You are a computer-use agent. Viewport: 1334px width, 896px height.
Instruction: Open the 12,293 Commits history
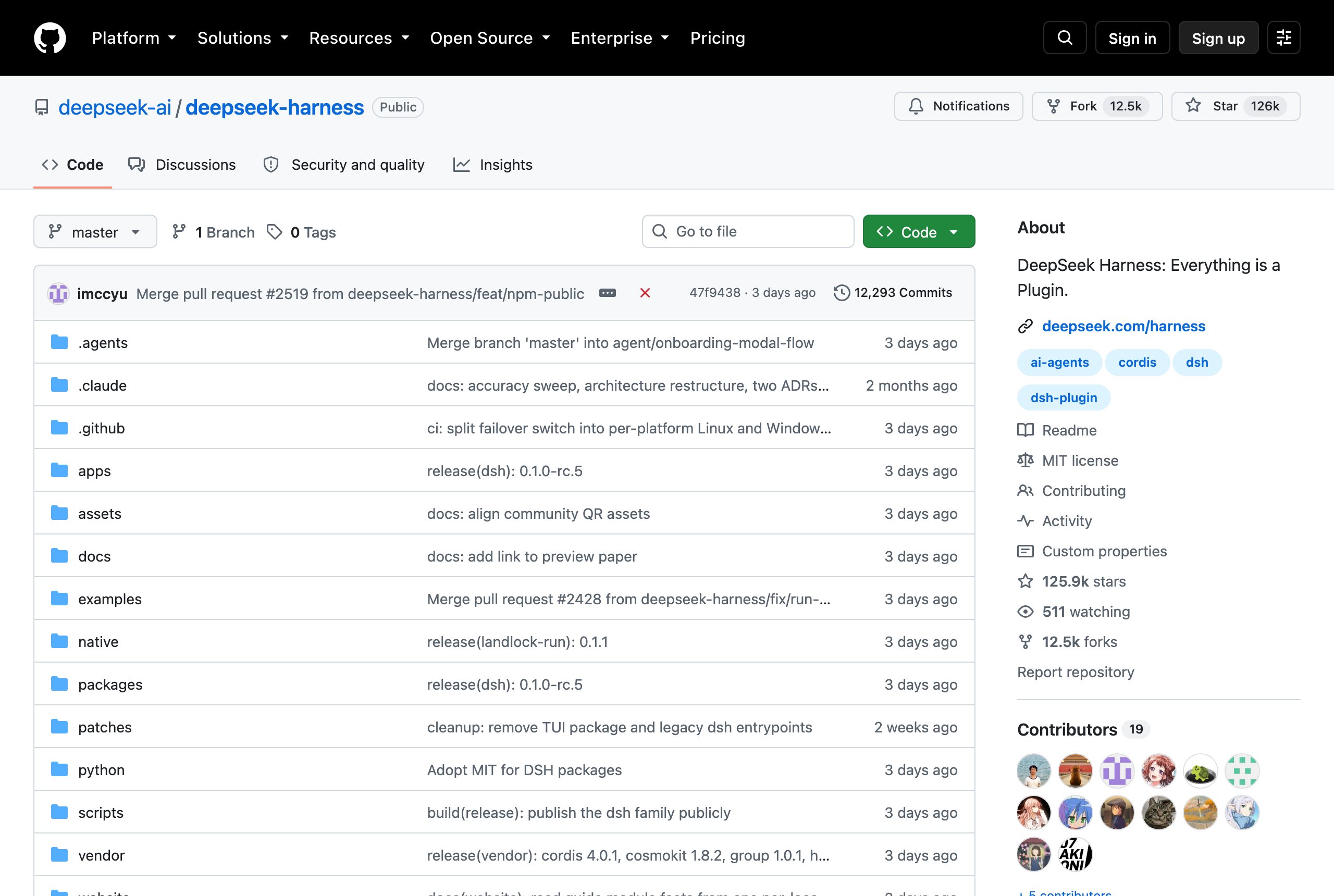pyautogui.click(x=893, y=293)
